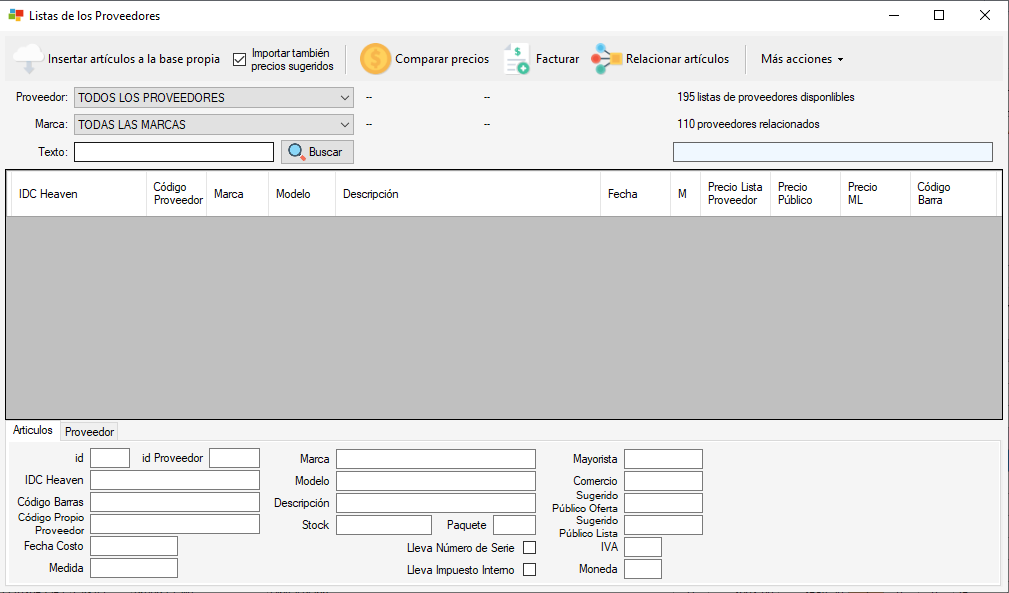This screenshot has width=1009, height=593.
Task: Sort by IDC Heaven column header
Action: pos(79,194)
